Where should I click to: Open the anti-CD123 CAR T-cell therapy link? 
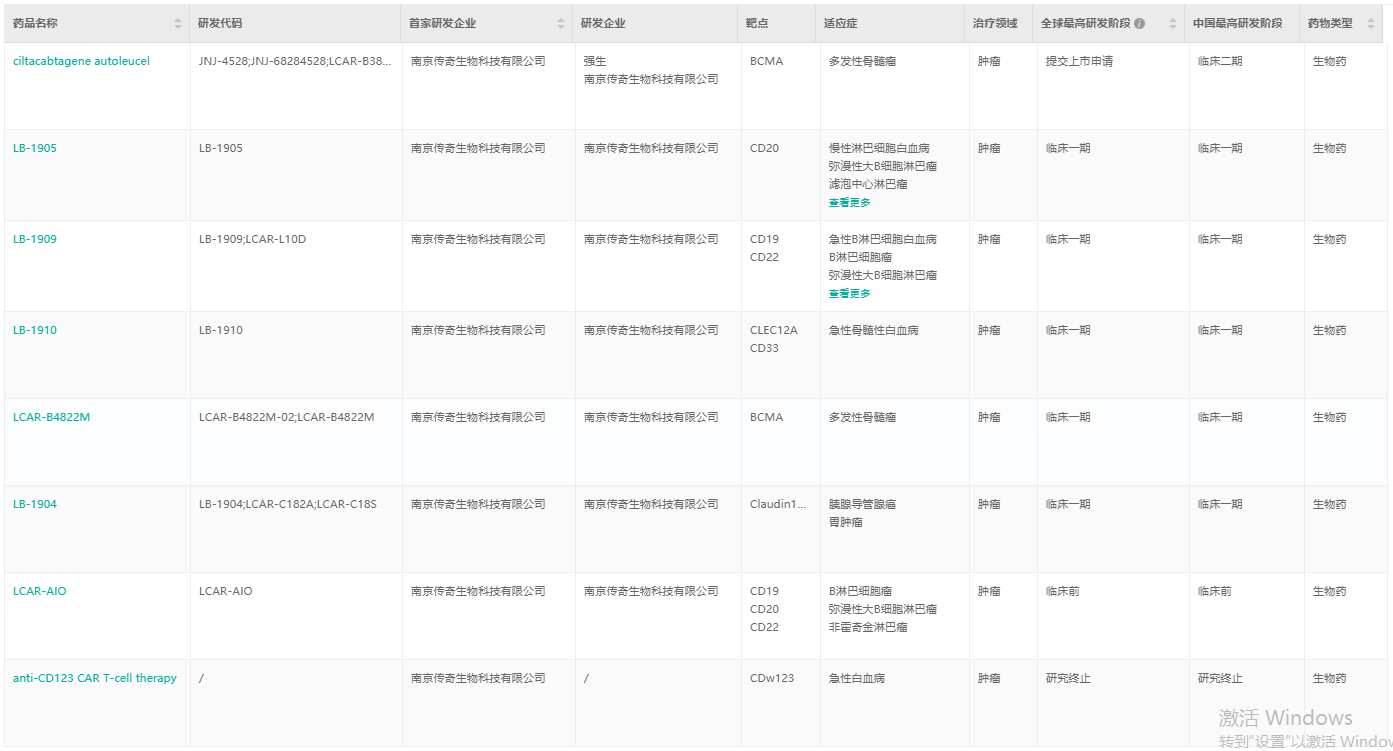tap(95, 678)
